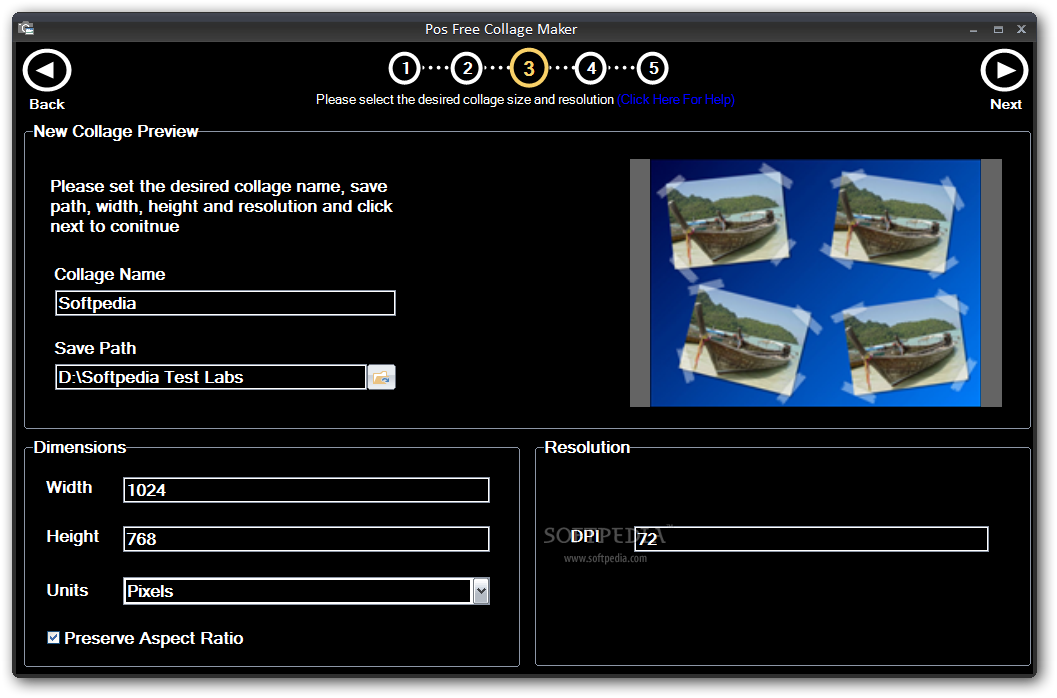Jump to wizard step 1 circle
Viewport: 1057px width, 698px height.
coord(404,68)
